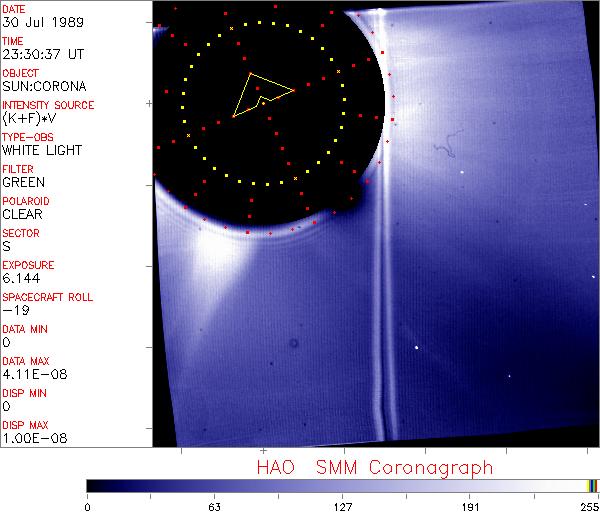Click the DATA MIN label

(25, 329)
